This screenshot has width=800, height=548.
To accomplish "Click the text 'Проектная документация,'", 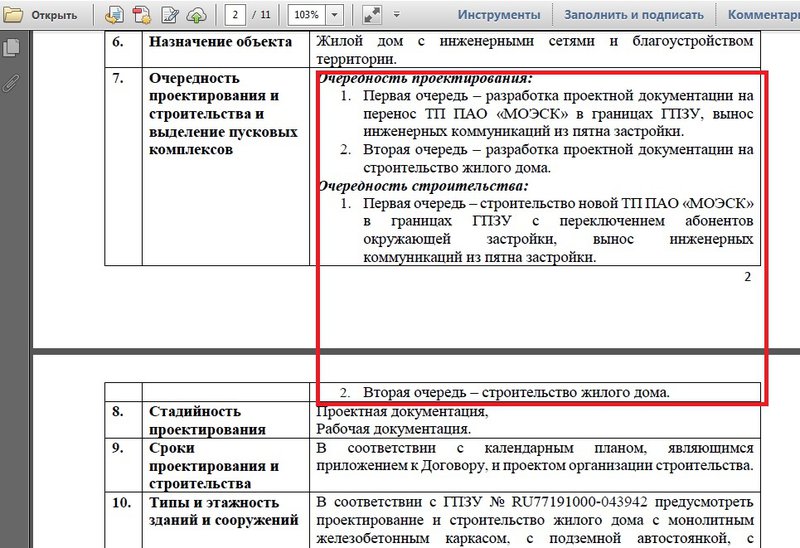I will (x=402, y=411).
